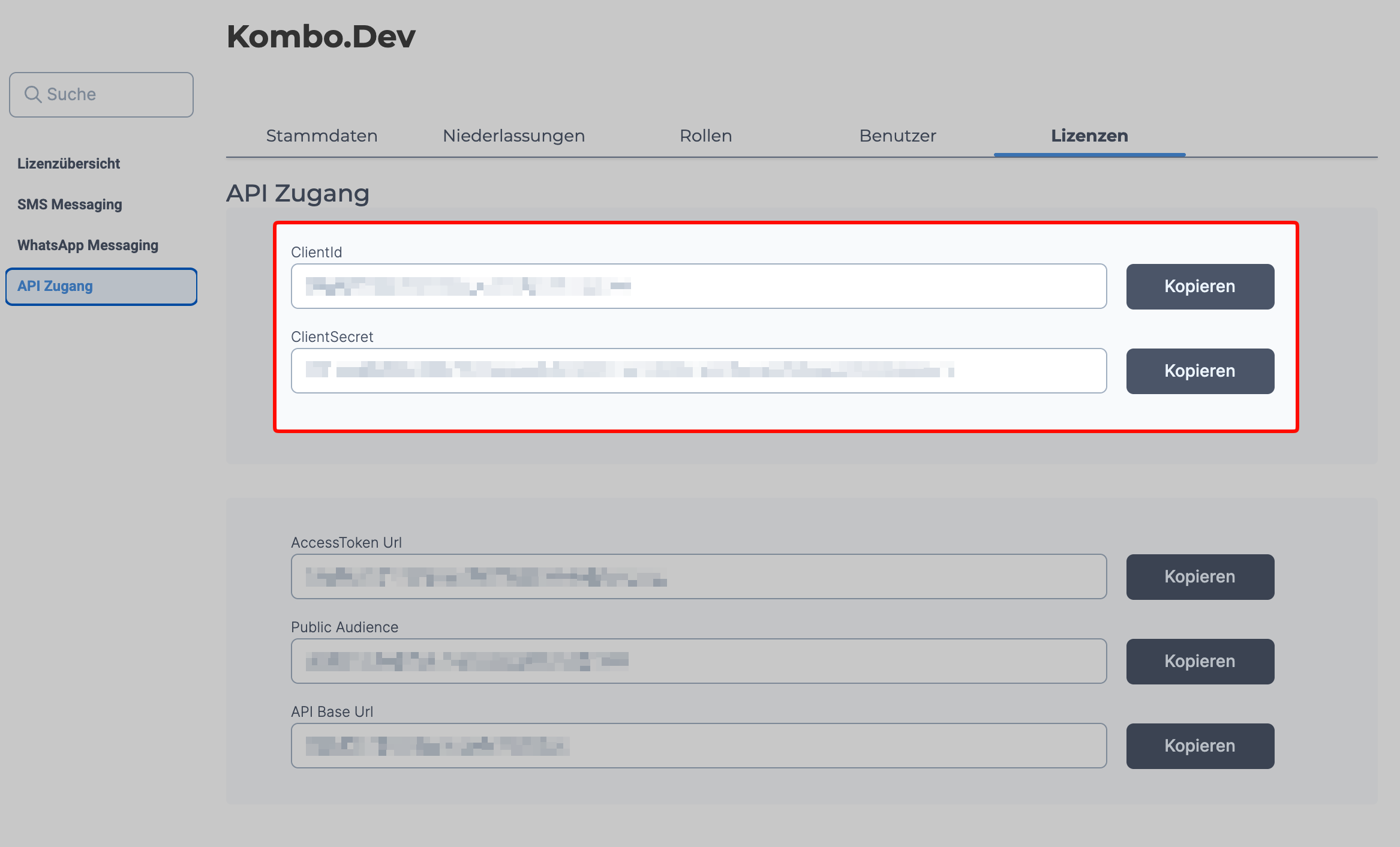Focus the Suche search field
This screenshot has height=847, width=1400.
101,95
